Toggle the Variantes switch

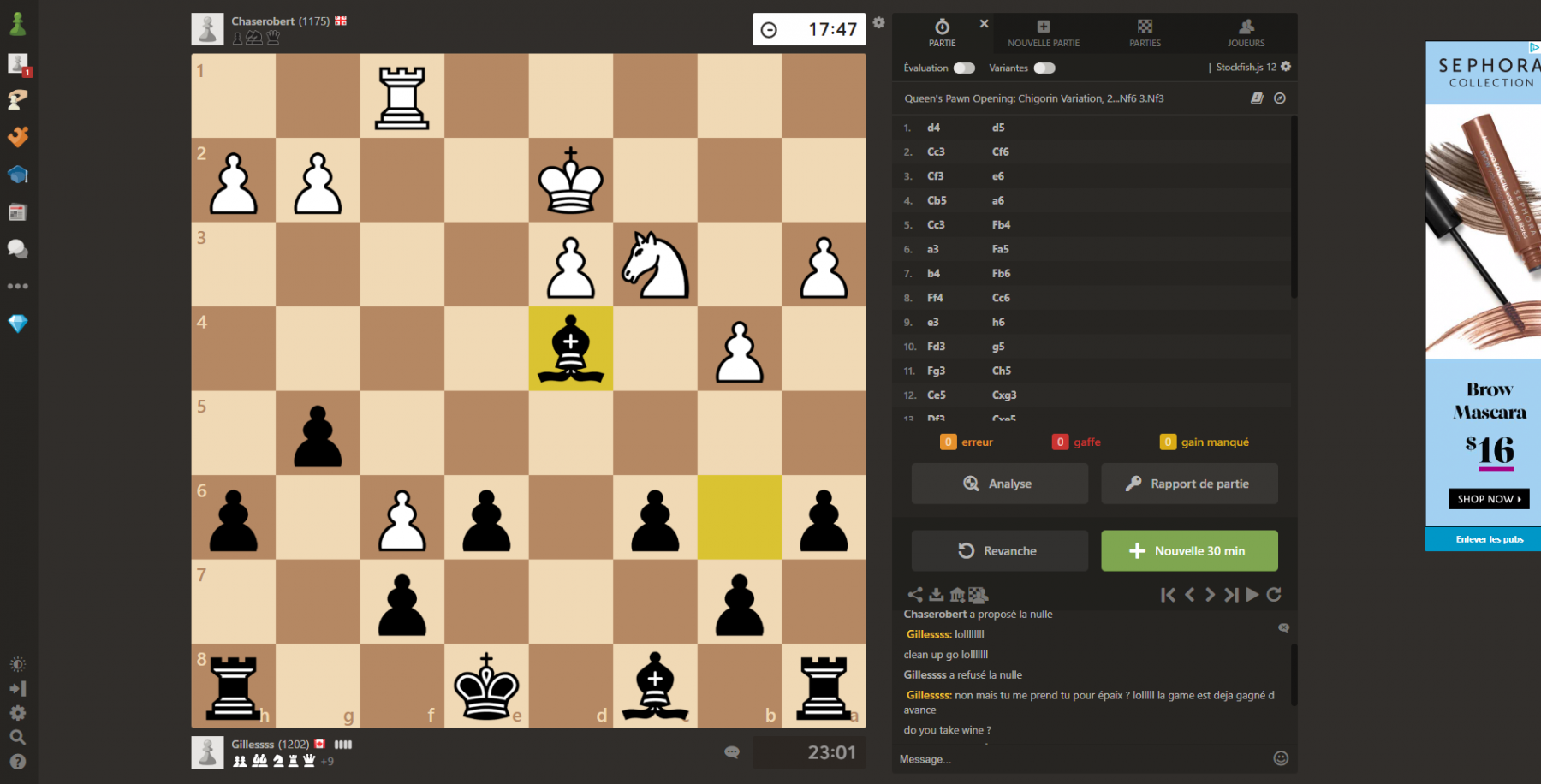[1044, 68]
